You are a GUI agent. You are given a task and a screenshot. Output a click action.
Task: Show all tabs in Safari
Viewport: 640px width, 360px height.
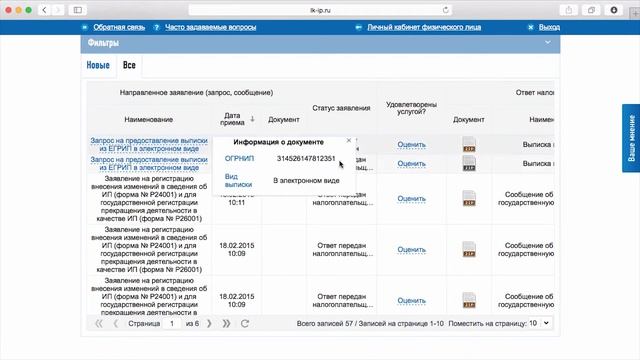coord(591,10)
